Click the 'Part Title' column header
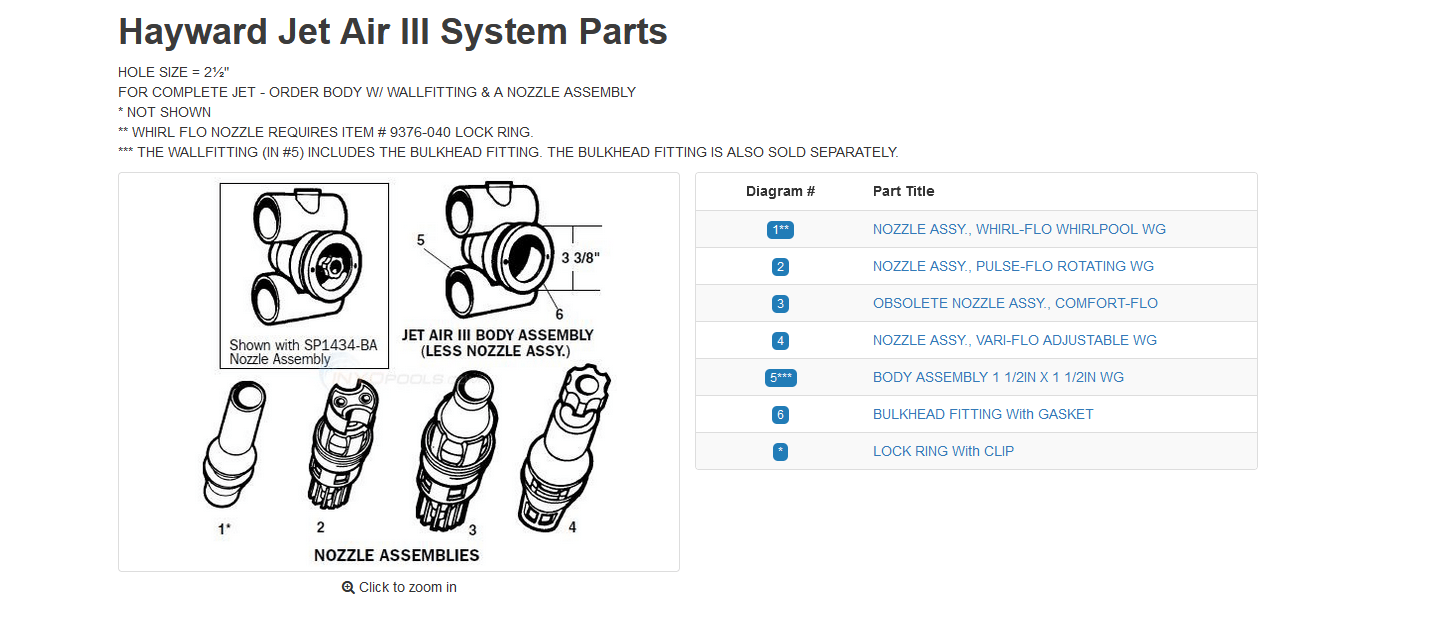 coord(904,191)
